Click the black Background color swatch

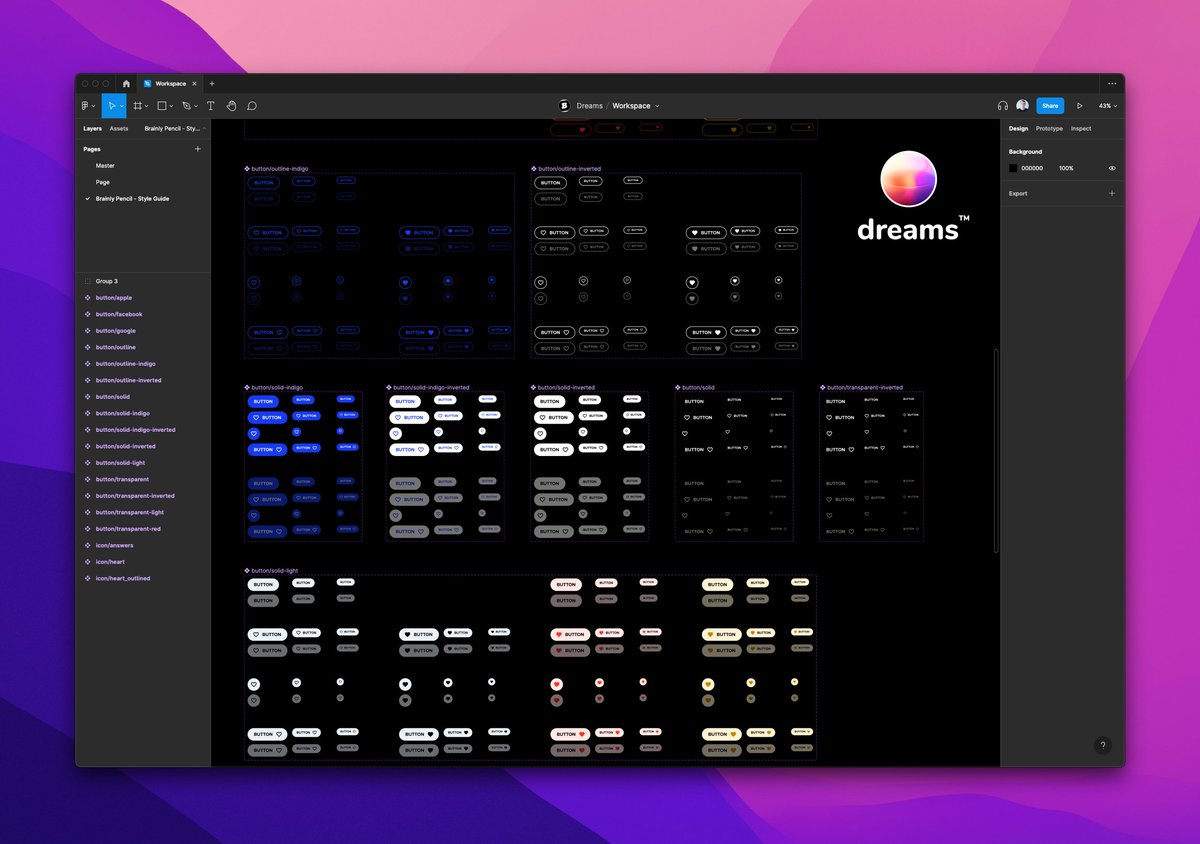point(1013,168)
